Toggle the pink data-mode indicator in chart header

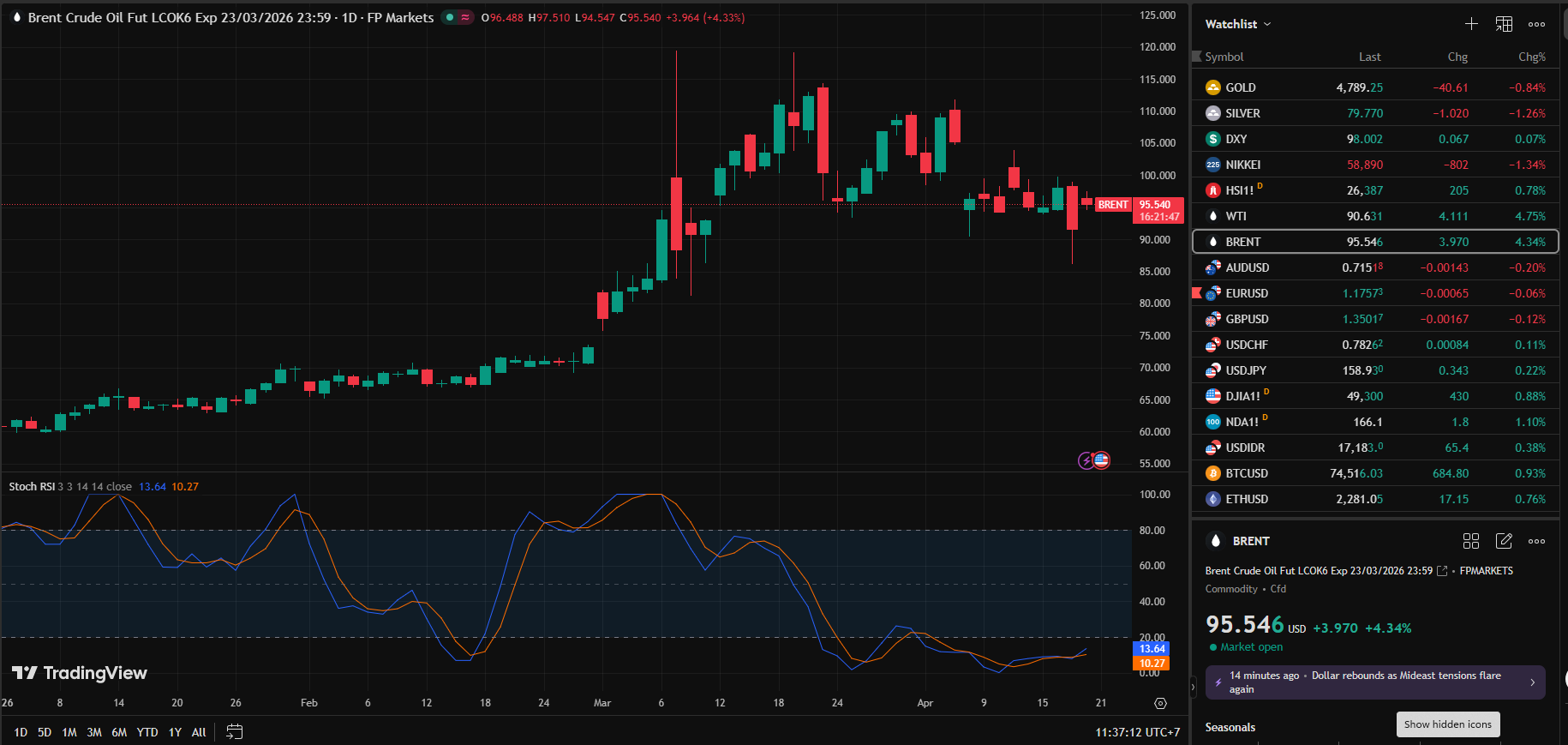click(x=465, y=17)
